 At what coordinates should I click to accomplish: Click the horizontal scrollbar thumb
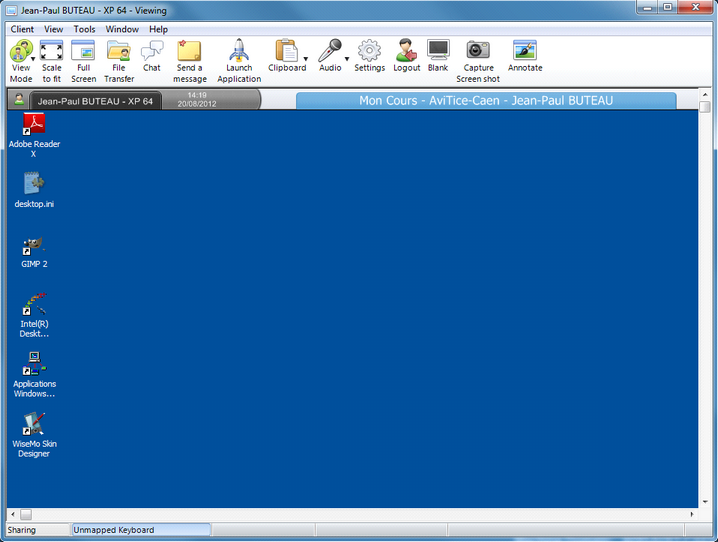point(26,515)
